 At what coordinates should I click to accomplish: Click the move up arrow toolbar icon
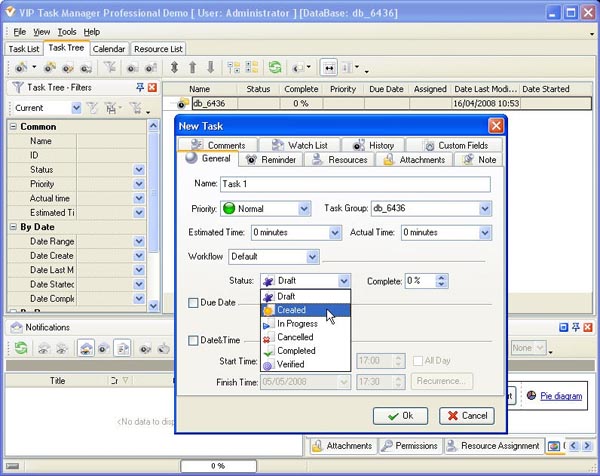pos(193,68)
